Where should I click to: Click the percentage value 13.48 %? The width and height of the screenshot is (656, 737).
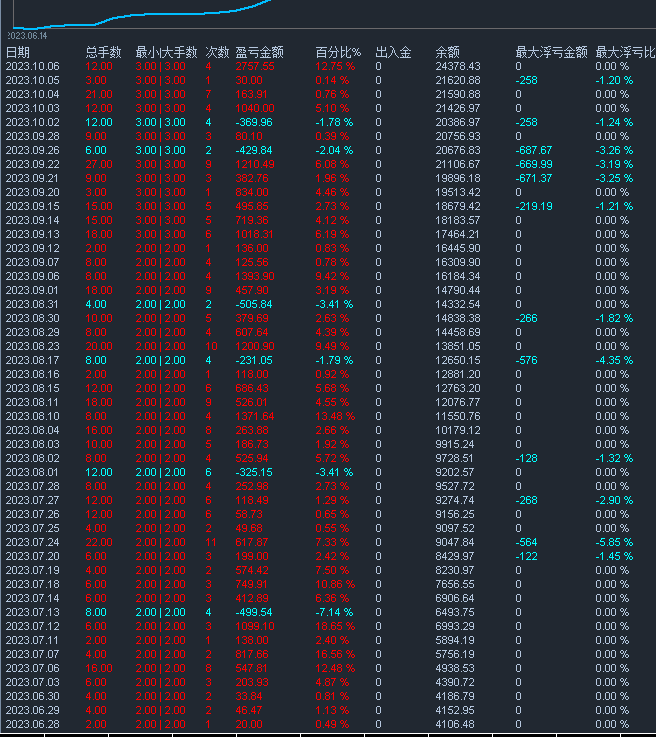[x=335, y=416]
